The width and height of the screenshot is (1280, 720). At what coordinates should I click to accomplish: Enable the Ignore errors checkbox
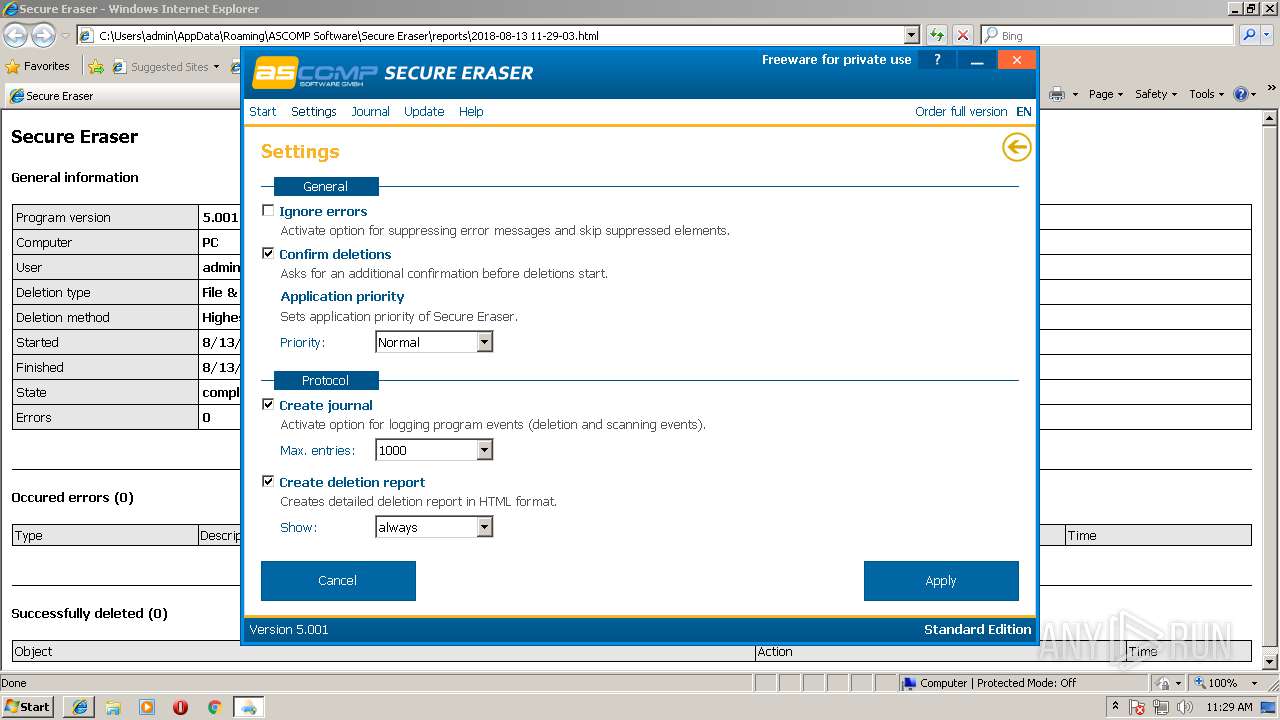268,211
